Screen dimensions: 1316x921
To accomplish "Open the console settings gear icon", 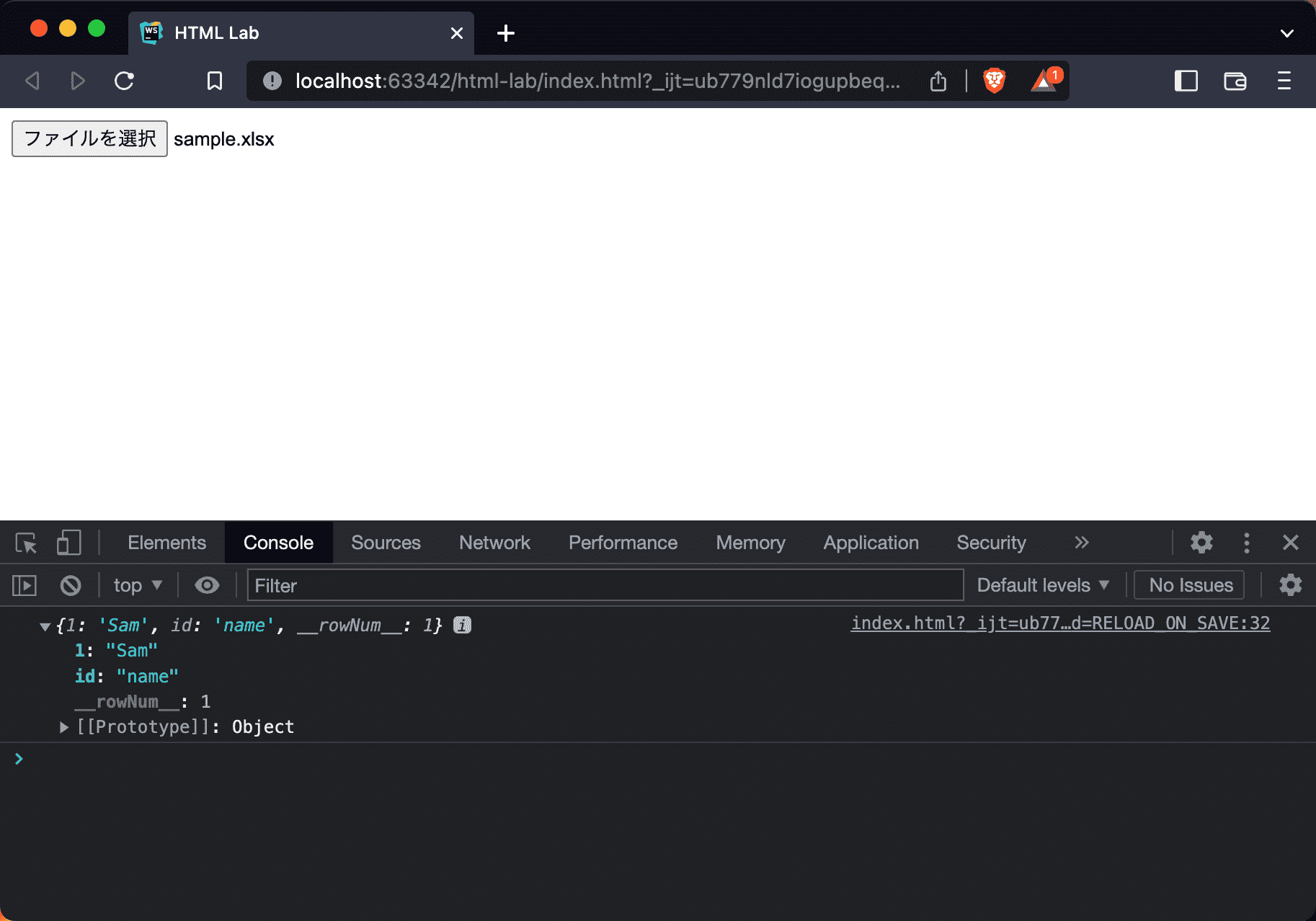I will click(x=1290, y=585).
